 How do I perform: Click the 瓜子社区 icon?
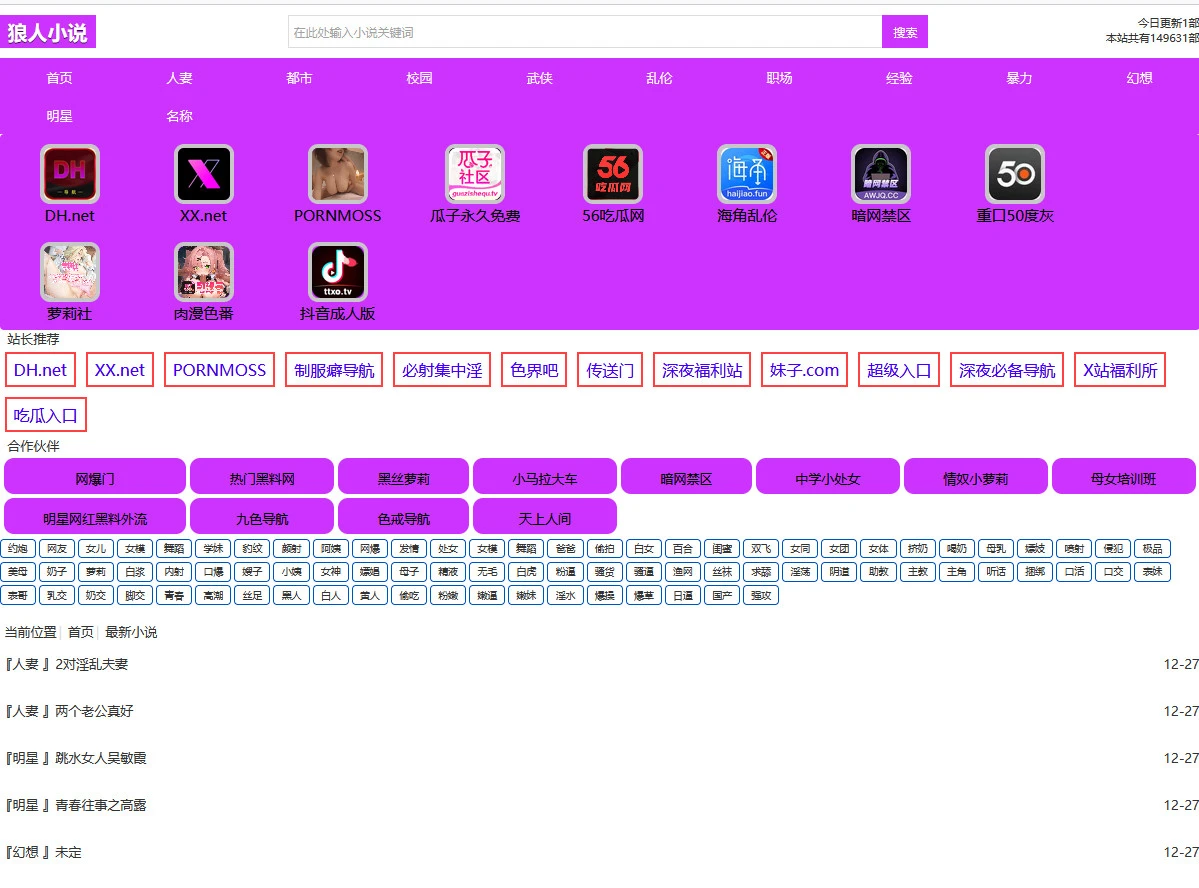(475, 175)
